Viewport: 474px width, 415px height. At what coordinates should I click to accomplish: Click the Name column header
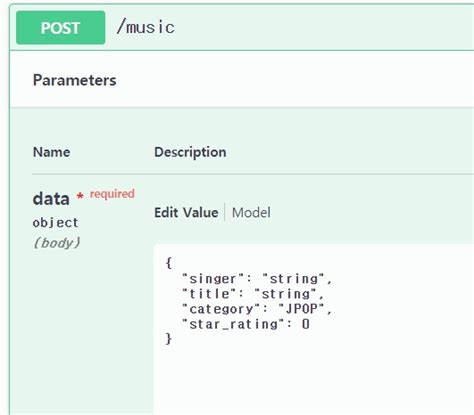(x=52, y=152)
